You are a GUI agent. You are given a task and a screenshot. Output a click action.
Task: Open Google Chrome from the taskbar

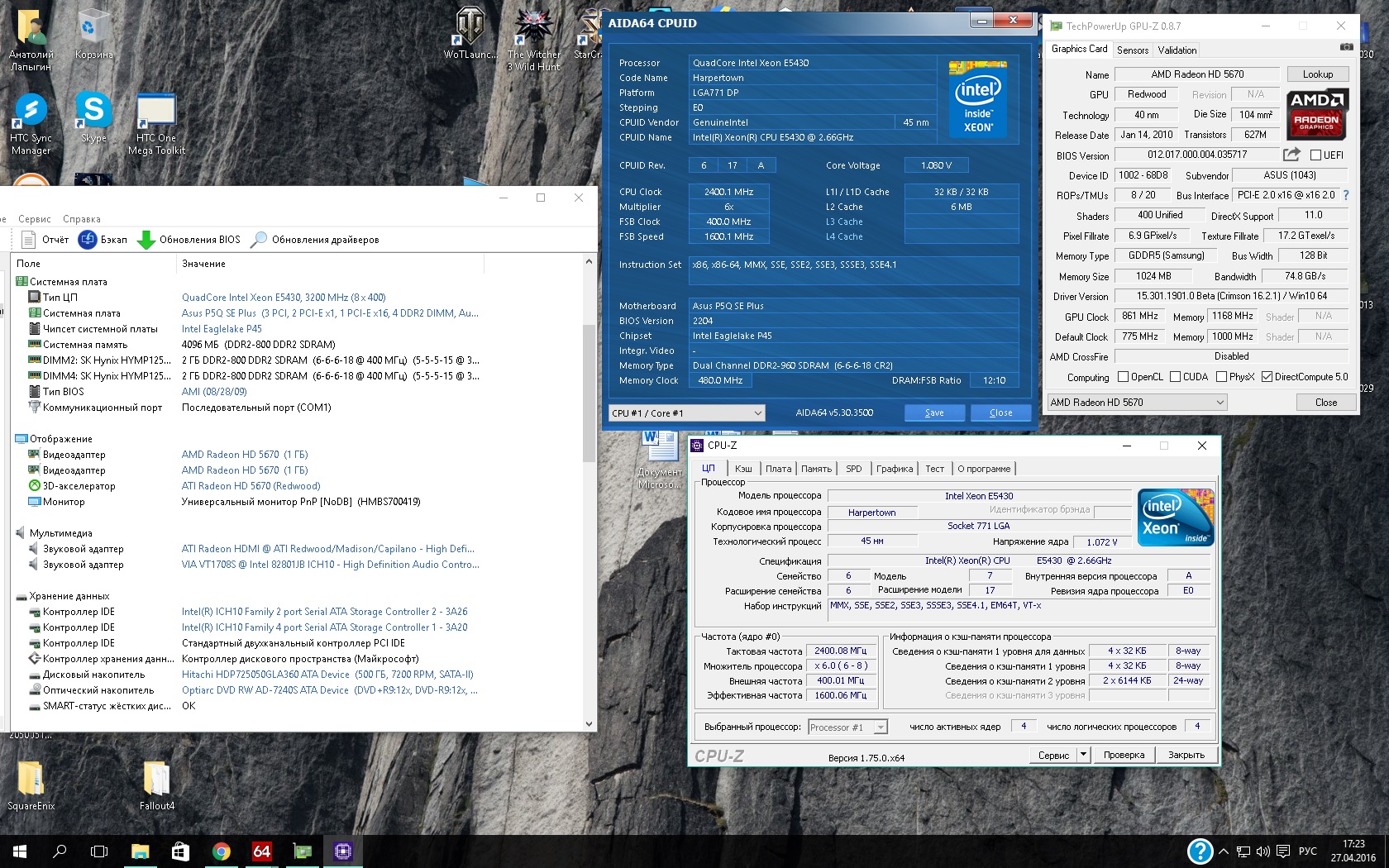click(221, 851)
